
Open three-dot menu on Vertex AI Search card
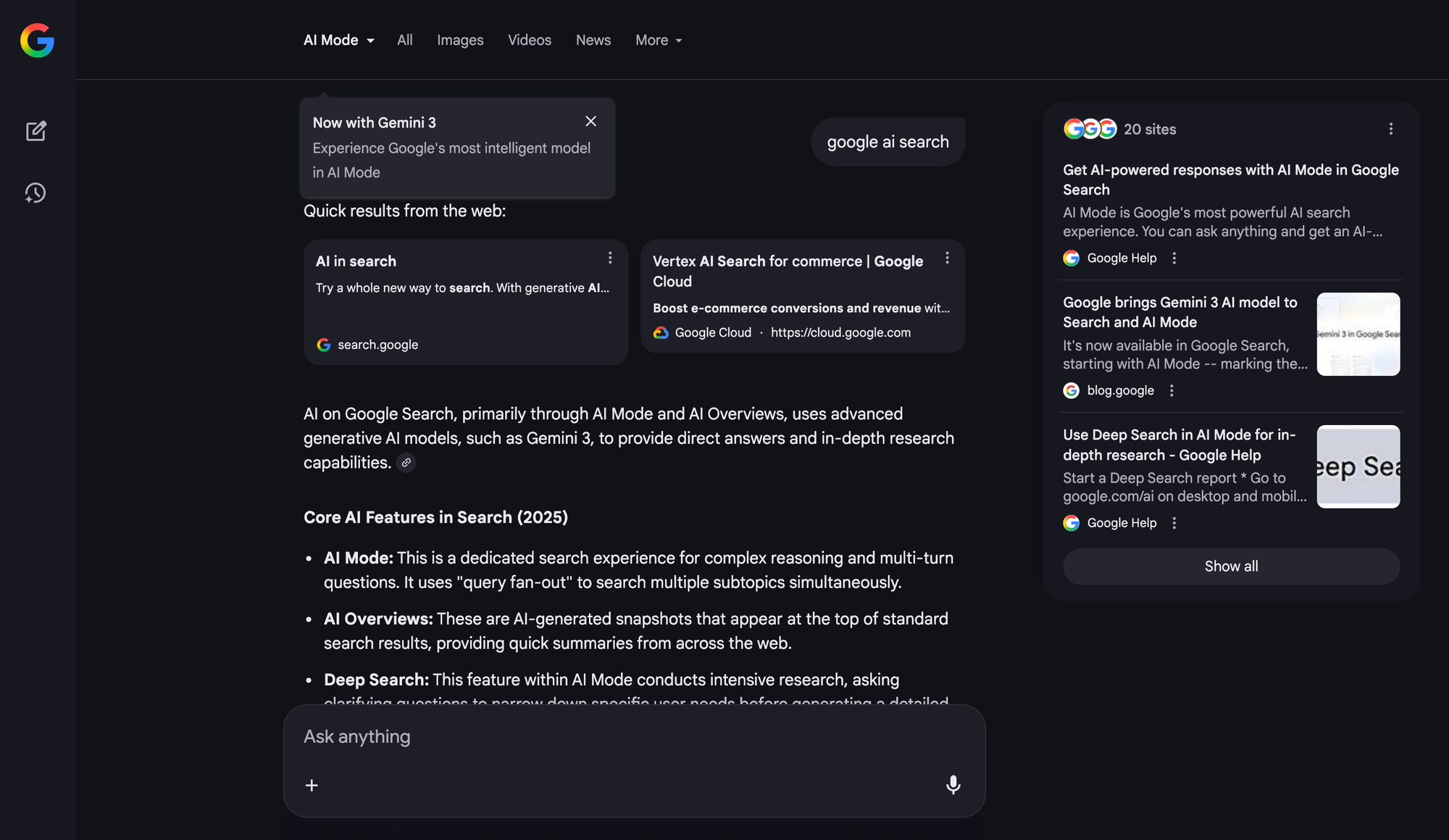(x=947, y=258)
